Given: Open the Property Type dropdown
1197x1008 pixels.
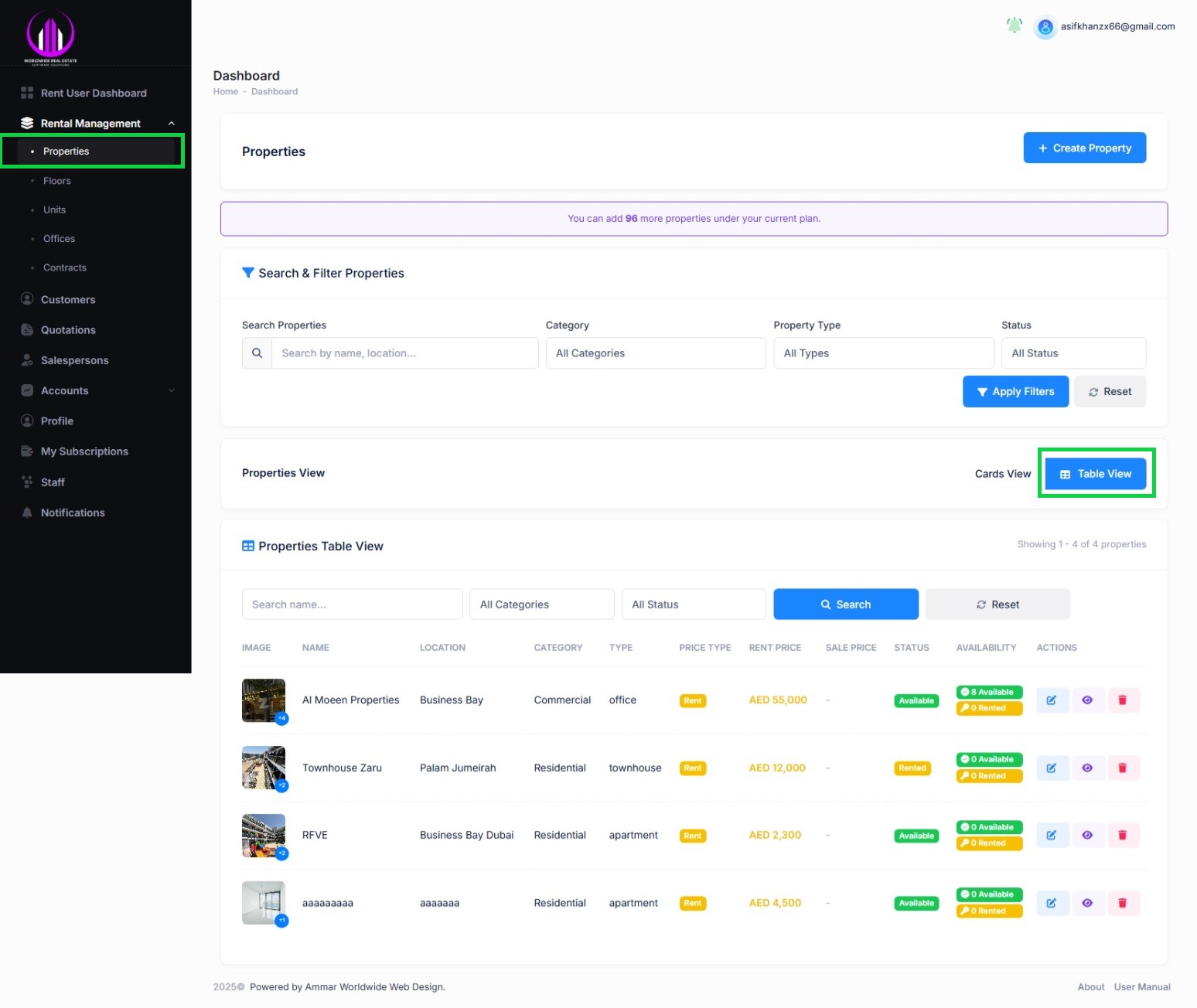Looking at the screenshot, I should pyautogui.click(x=883, y=353).
